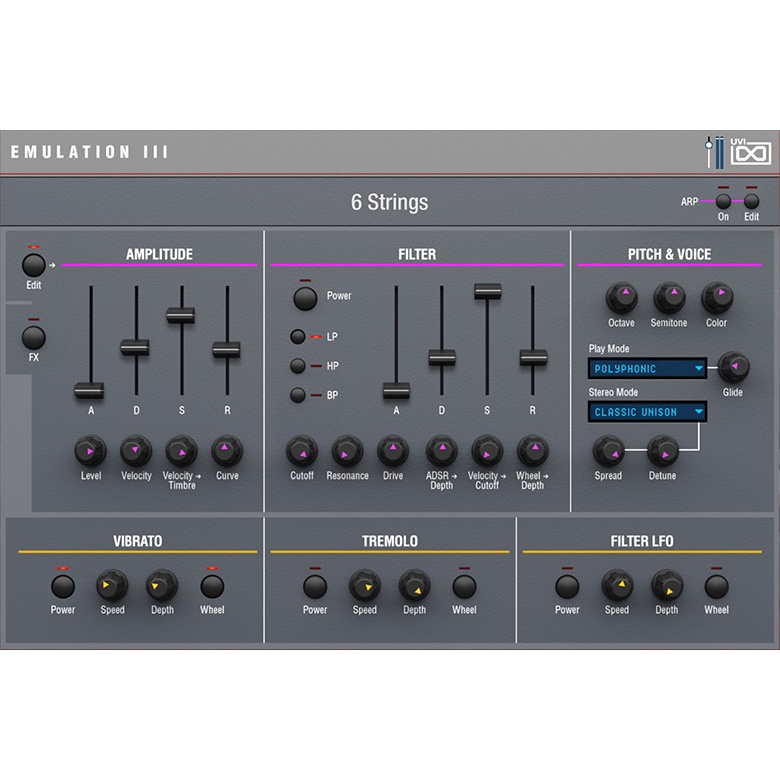Image resolution: width=780 pixels, height=780 pixels.
Task: Click the Resonance knob
Action: [347, 451]
